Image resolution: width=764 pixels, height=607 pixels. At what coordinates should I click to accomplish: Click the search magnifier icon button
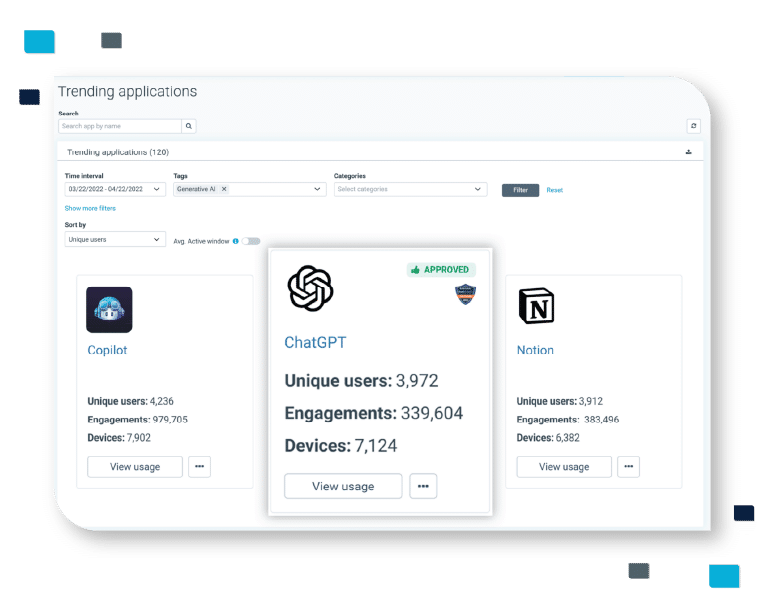click(x=189, y=126)
